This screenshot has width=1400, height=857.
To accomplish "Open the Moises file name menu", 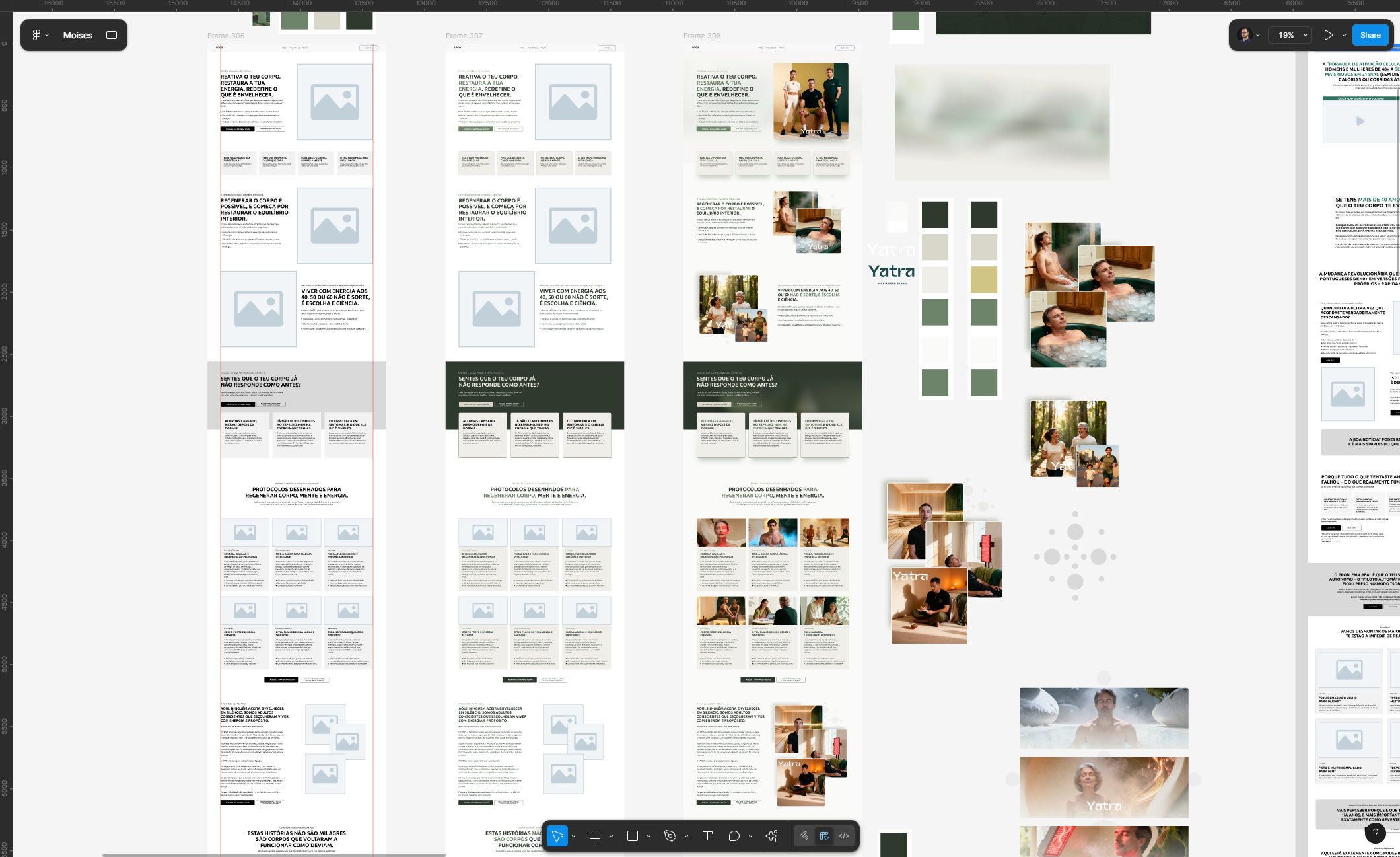I will (x=77, y=35).
